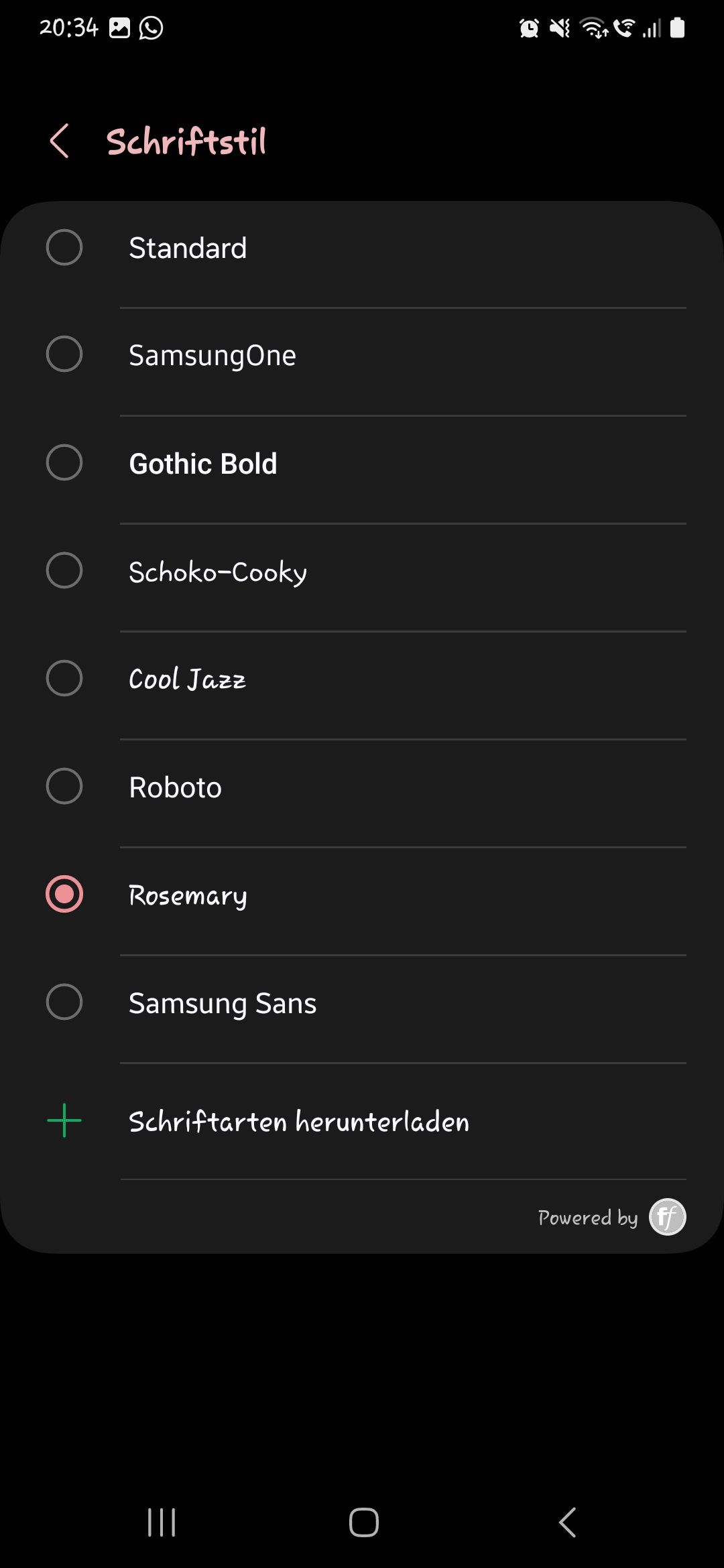
Task: Tap the FlipFont logo icon
Action: 667,1217
